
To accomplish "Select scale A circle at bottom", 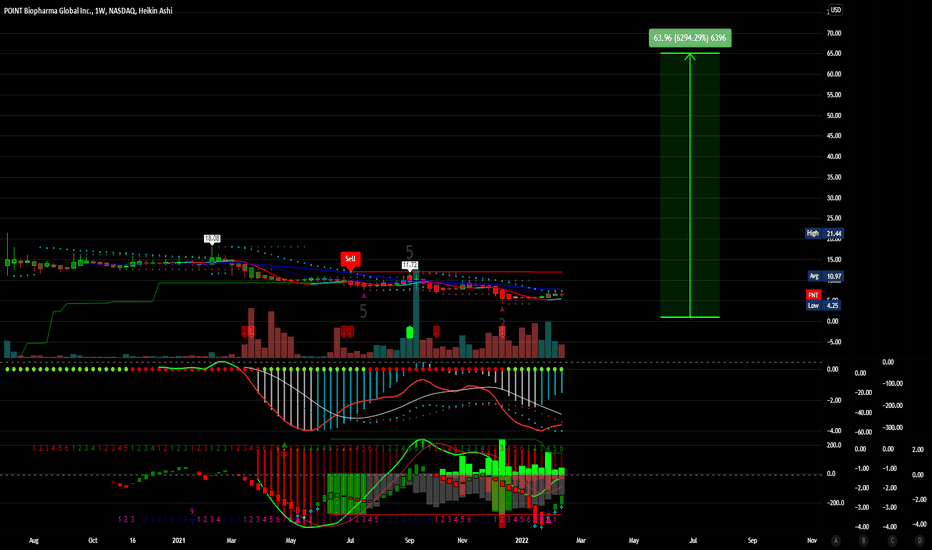I will coord(836,540).
